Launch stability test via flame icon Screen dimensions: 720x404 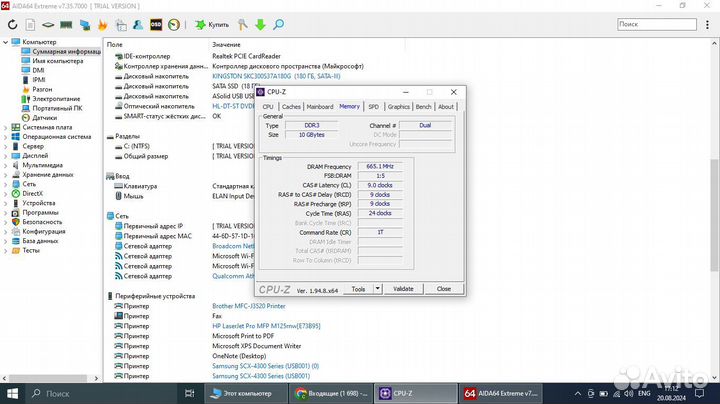tap(102, 25)
